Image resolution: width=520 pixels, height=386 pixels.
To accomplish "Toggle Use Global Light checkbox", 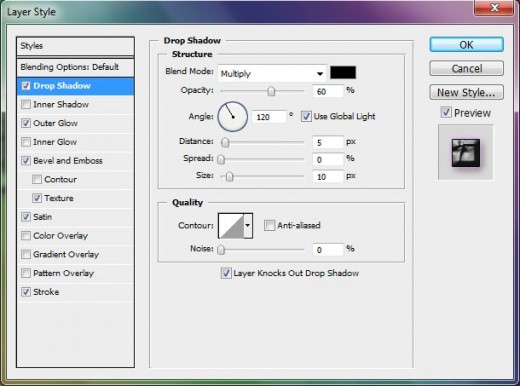I will [x=306, y=116].
